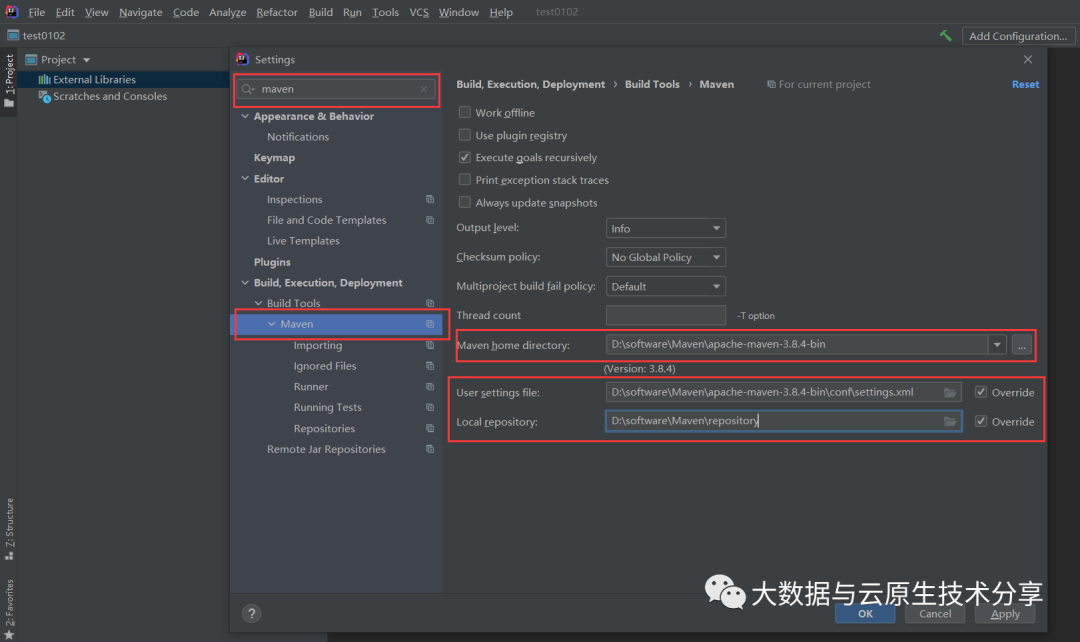
Task: Select Notifications in settings tree
Action: point(298,136)
